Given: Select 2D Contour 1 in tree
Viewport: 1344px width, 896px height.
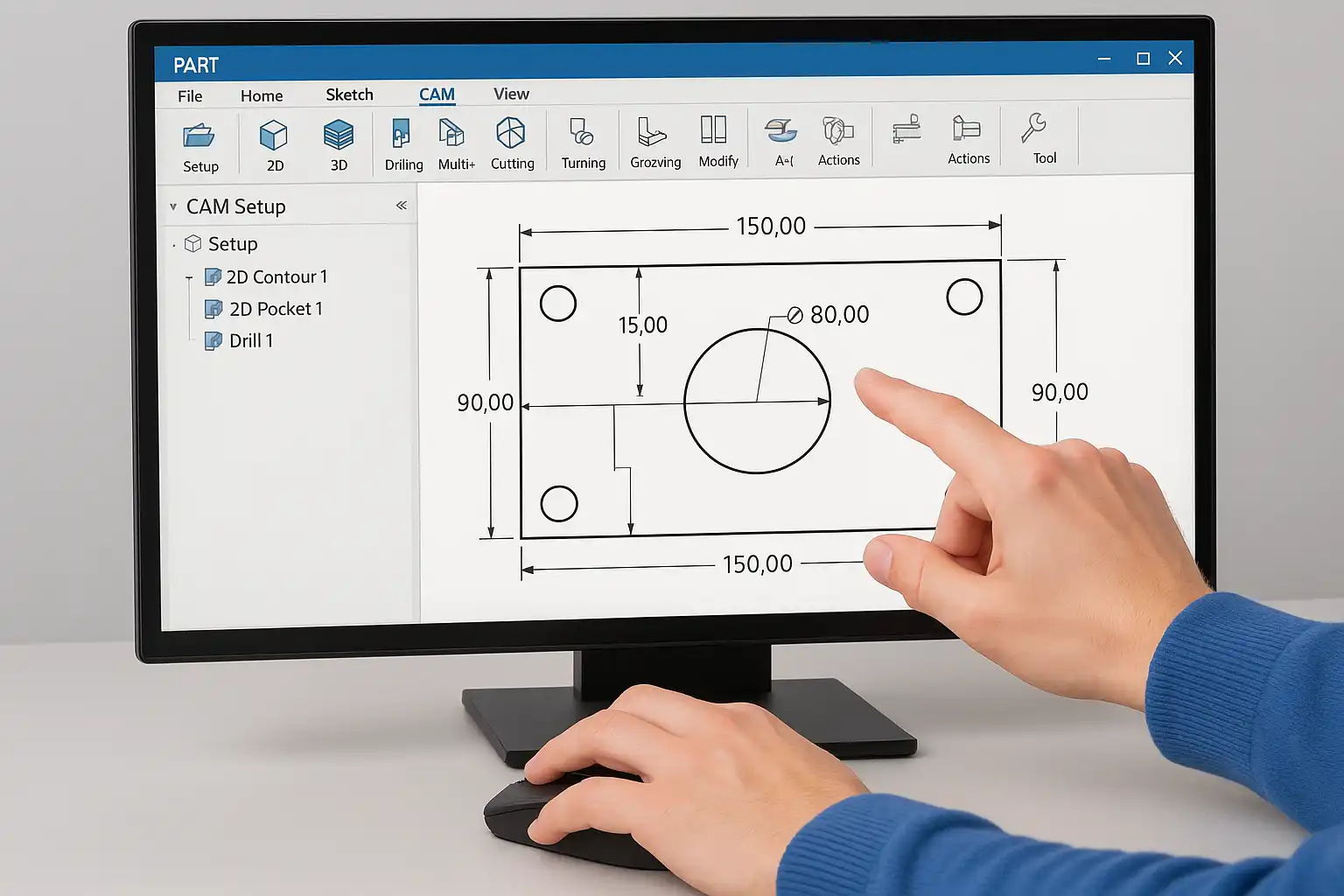Looking at the screenshot, I should [x=266, y=276].
